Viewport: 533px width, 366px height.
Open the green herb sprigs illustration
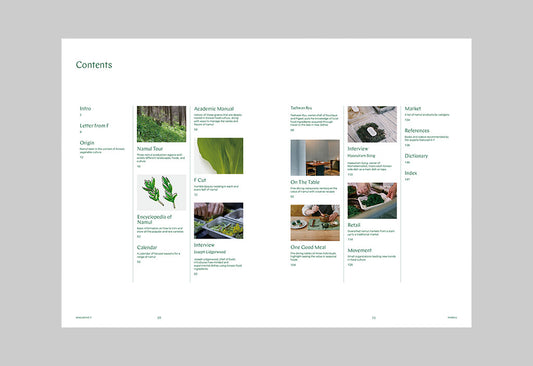point(161,192)
